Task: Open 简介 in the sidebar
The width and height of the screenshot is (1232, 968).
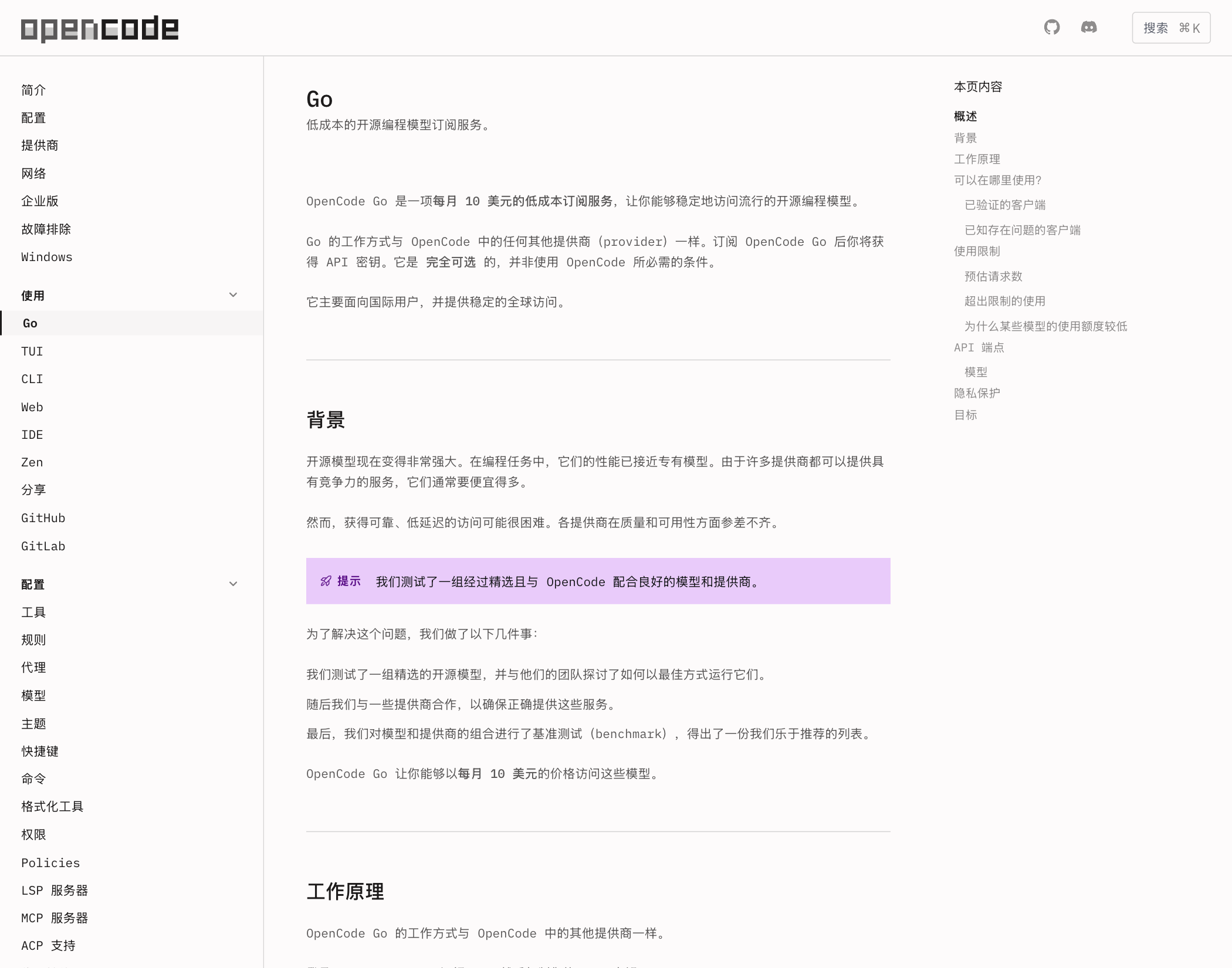Action: point(33,90)
